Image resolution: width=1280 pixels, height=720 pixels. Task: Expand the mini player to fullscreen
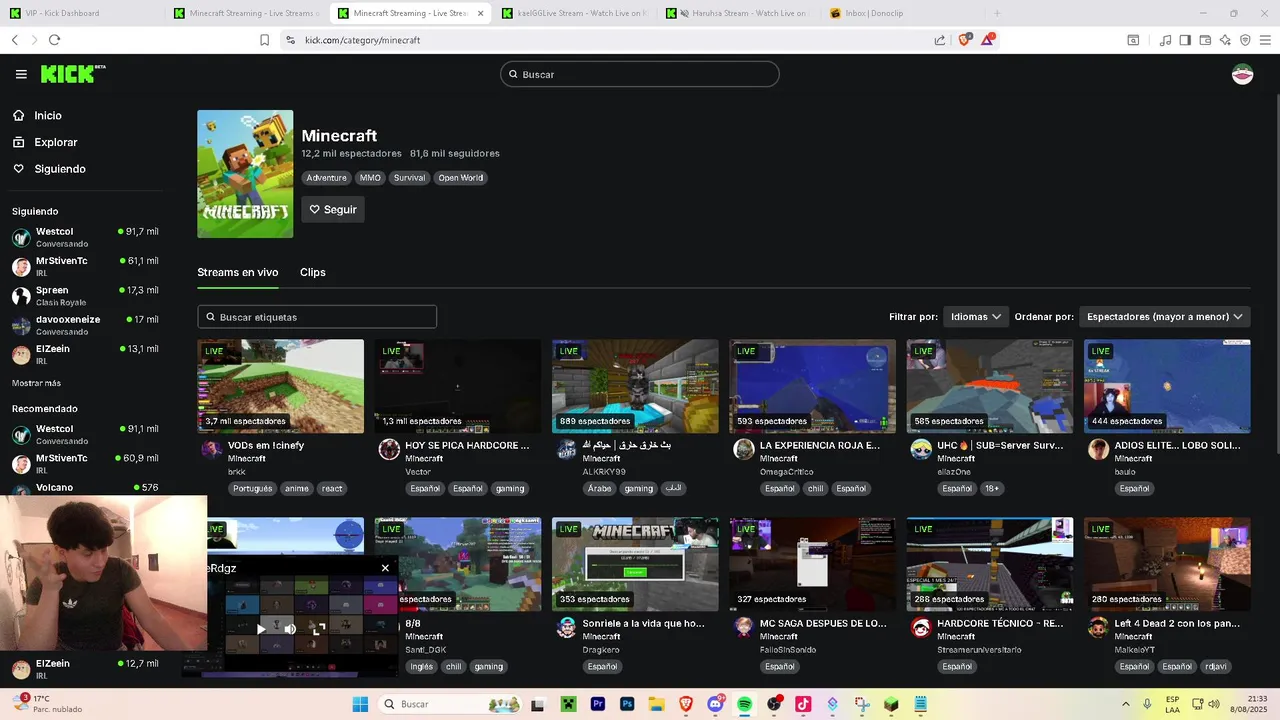pyautogui.click(x=318, y=629)
